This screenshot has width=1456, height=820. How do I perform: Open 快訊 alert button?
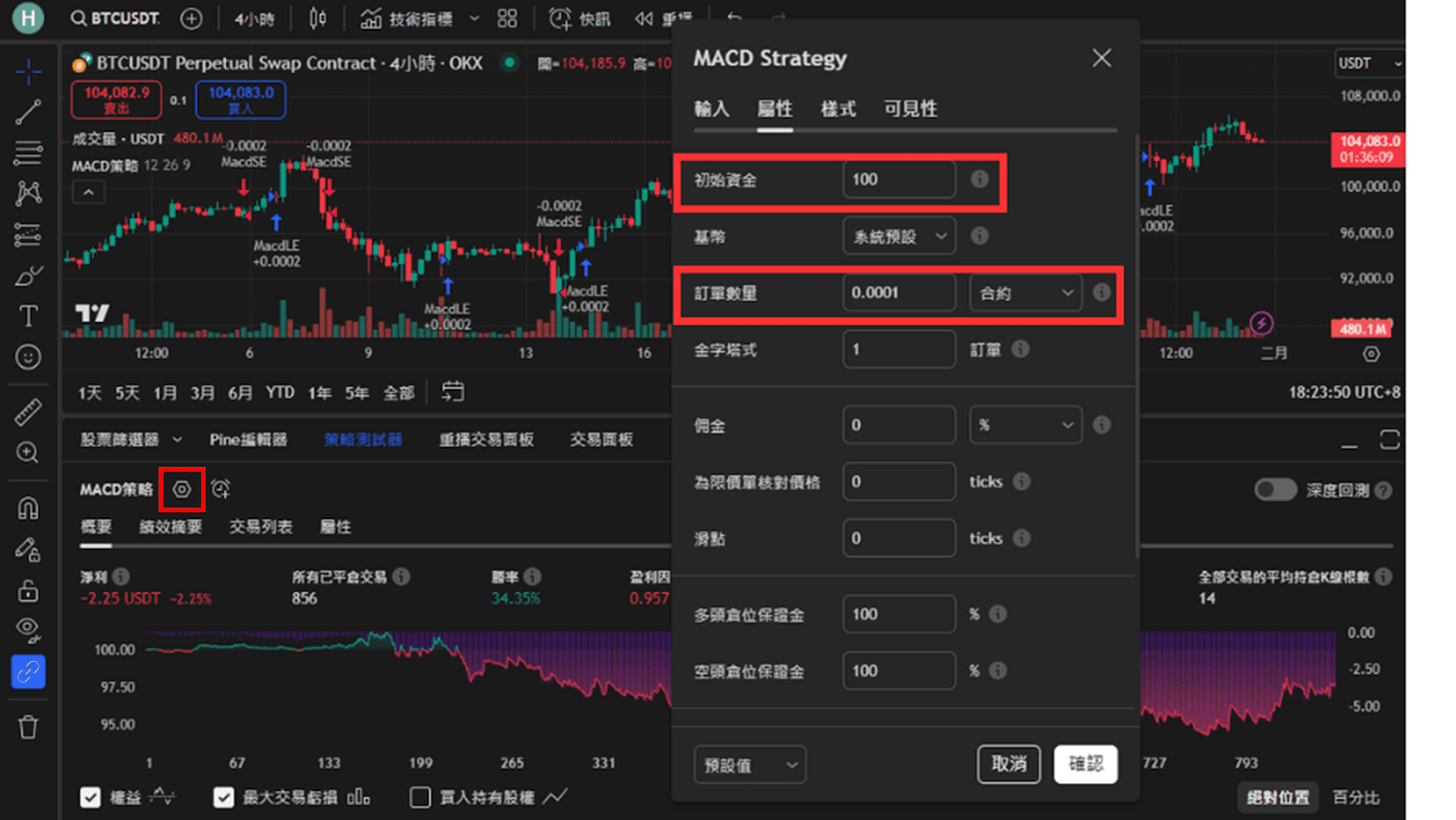click(579, 18)
